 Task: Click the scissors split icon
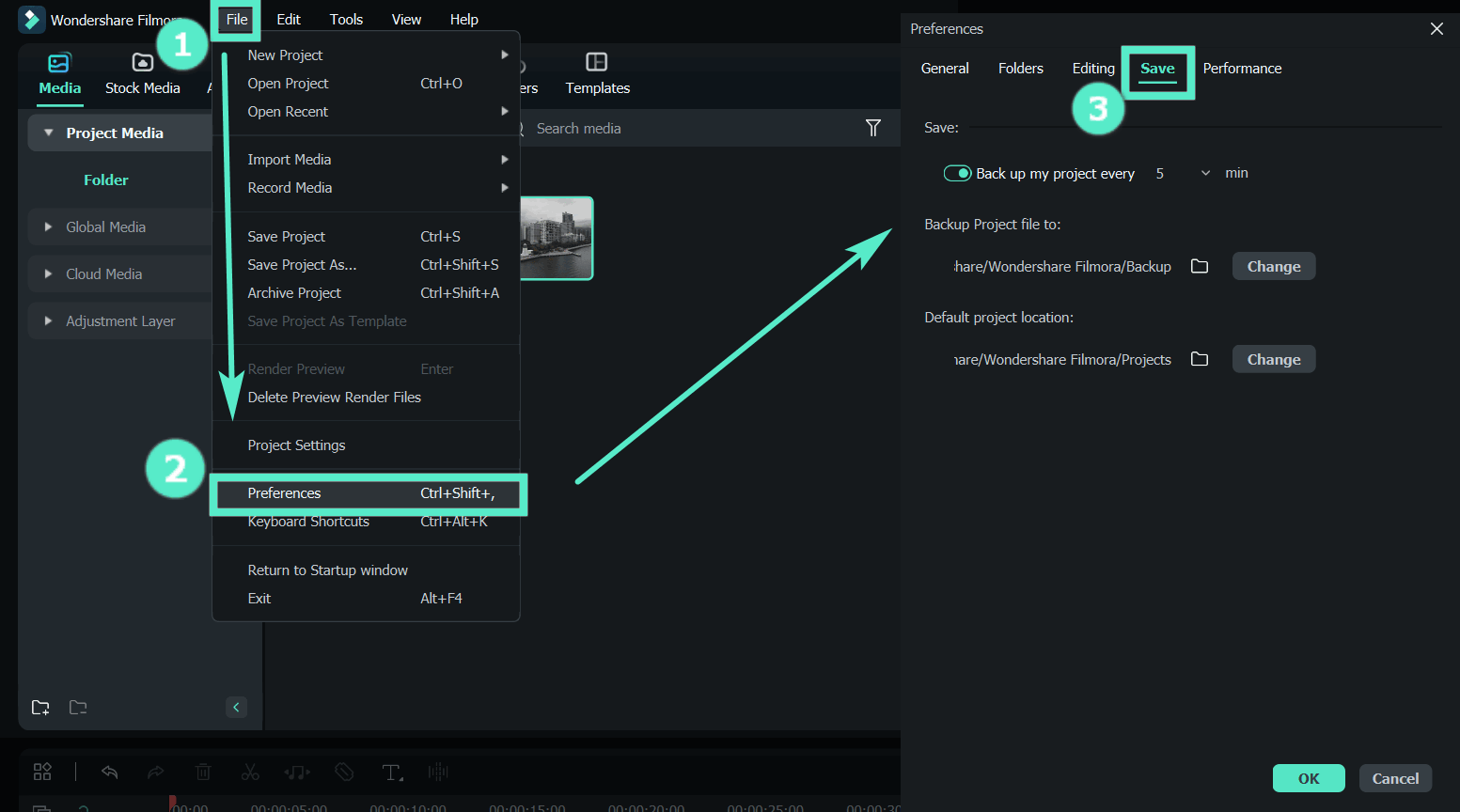[x=250, y=772]
